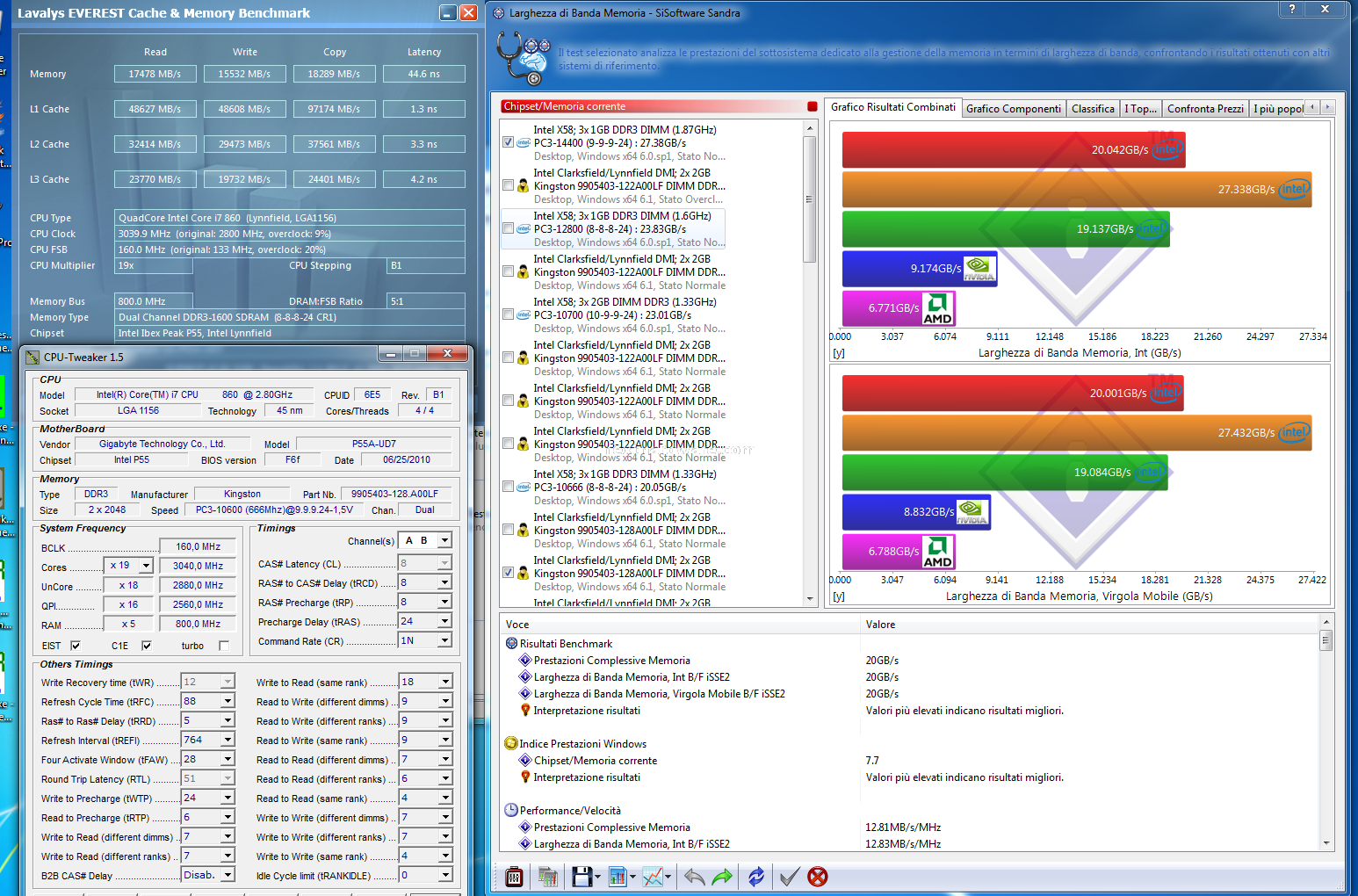Click Intel logo of PC3-12800 reference entry

pyautogui.click(x=524, y=228)
